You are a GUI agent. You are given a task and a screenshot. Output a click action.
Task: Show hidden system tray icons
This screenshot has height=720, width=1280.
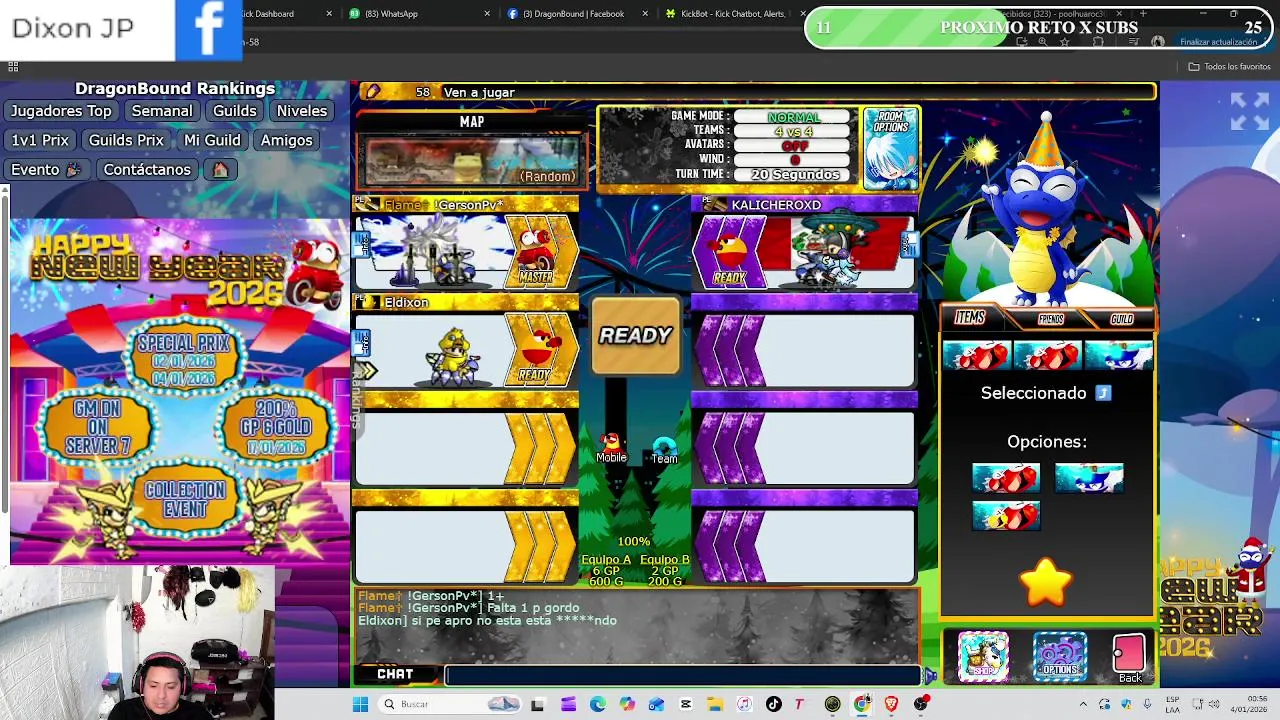(x=1083, y=704)
